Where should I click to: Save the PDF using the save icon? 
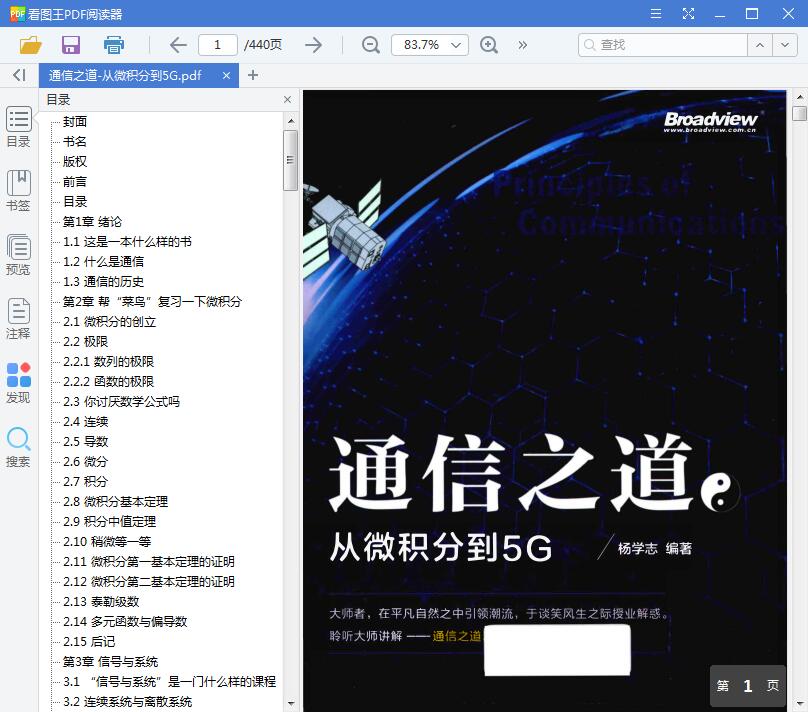coord(70,44)
